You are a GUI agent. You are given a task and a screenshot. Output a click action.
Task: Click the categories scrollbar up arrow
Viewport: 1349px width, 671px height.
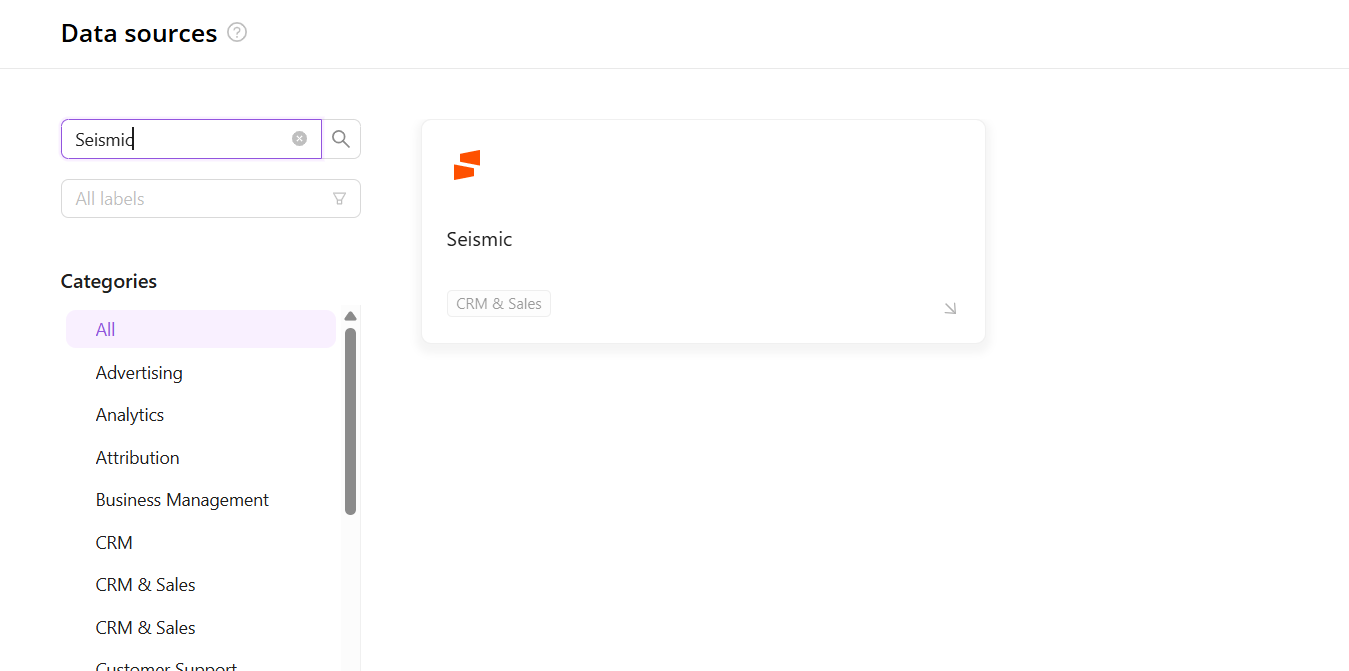350,316
